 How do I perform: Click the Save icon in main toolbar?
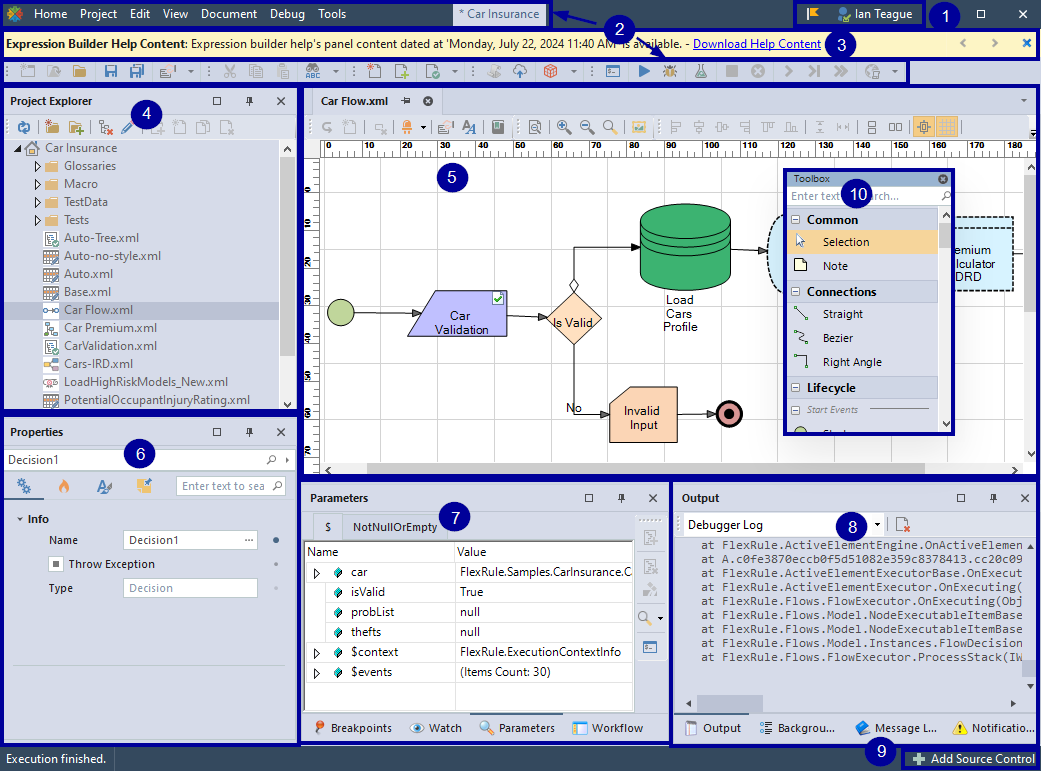[x=111, y=71]
